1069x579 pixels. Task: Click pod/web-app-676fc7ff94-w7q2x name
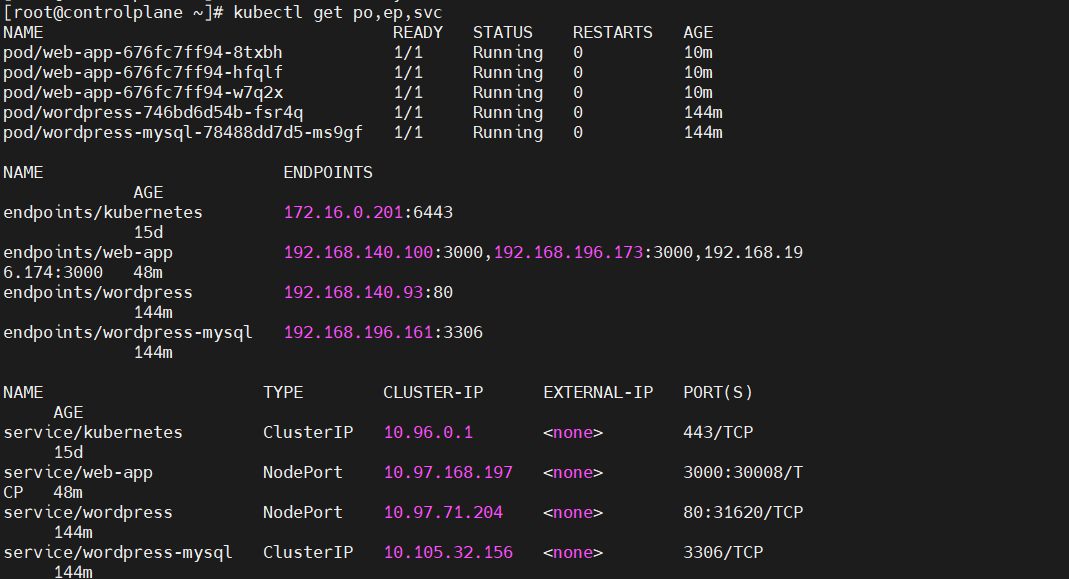click(142, 92)
